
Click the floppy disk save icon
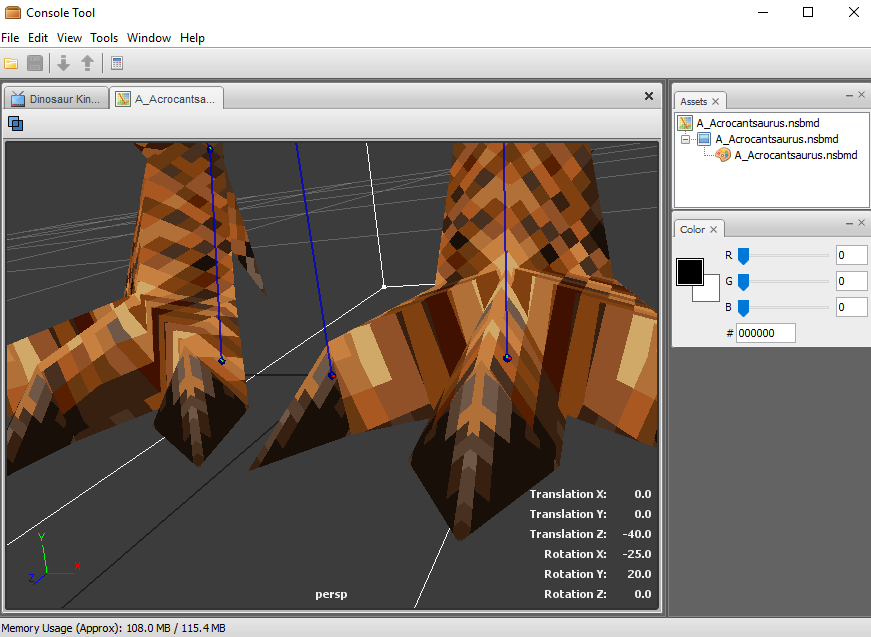pyautogui.click(x=35, y=63)
